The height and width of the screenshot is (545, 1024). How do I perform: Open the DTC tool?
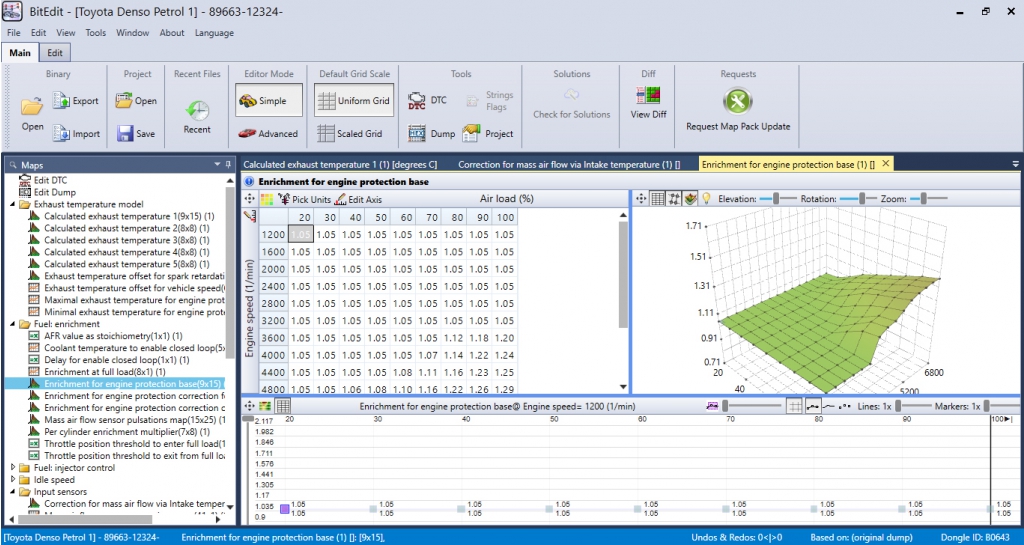coord(427,101)
